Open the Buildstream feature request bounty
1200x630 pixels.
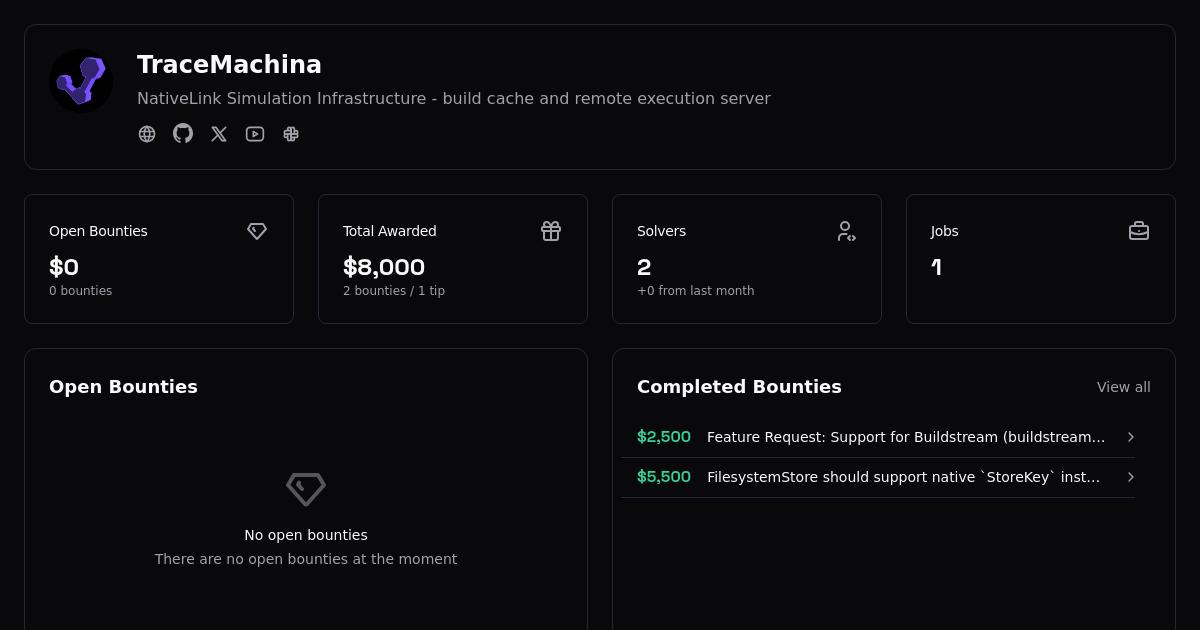pos(906,437)
